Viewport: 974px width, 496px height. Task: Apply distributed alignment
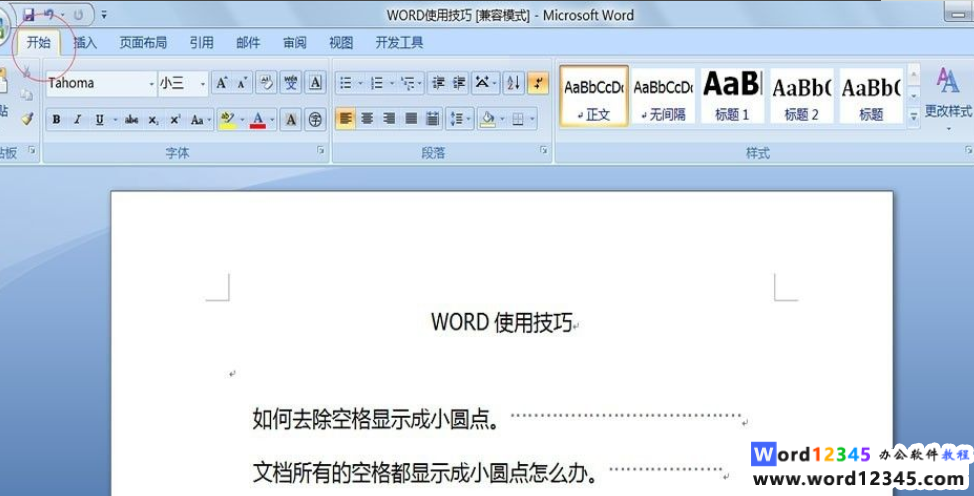tap(432, 119)
